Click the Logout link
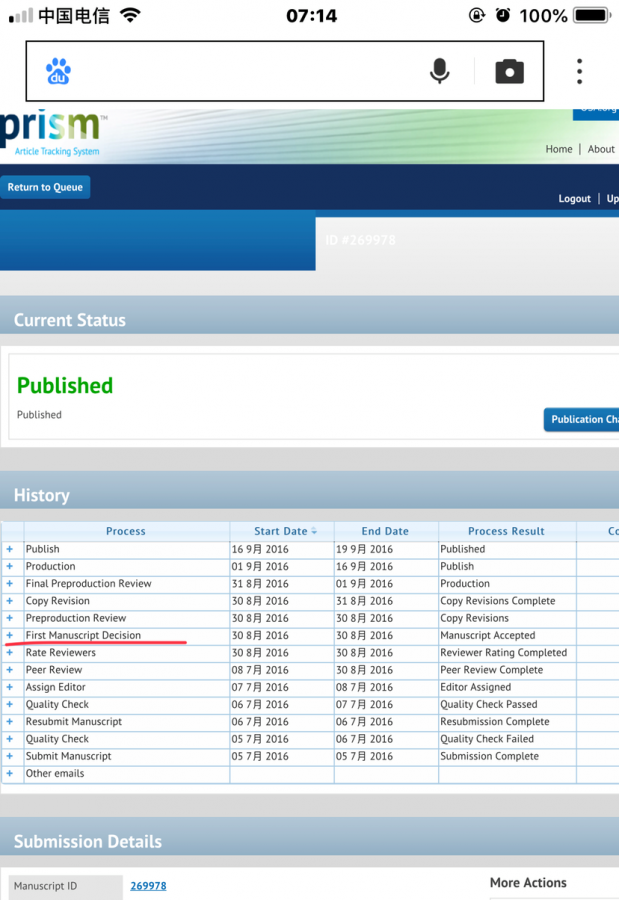The width and height of the screenshot is (619, 900). click(x=574, y=199)
